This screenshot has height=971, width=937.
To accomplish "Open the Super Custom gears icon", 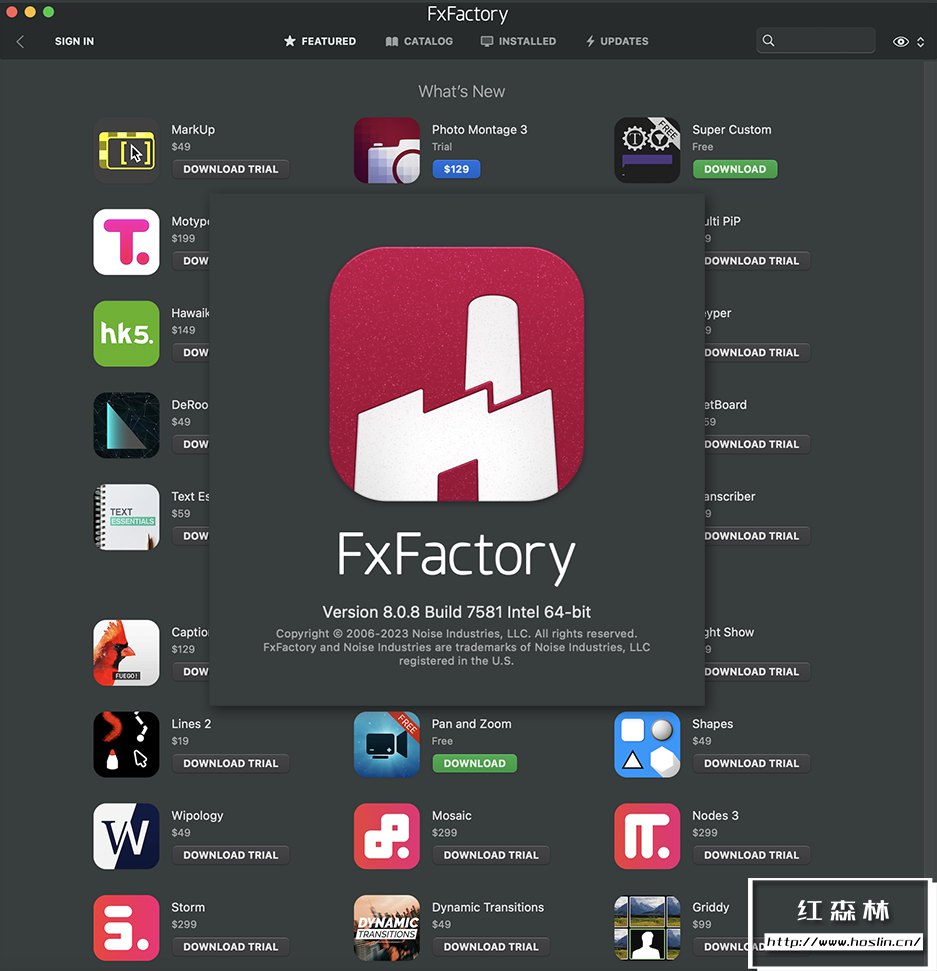I will (x=647, y=150).
